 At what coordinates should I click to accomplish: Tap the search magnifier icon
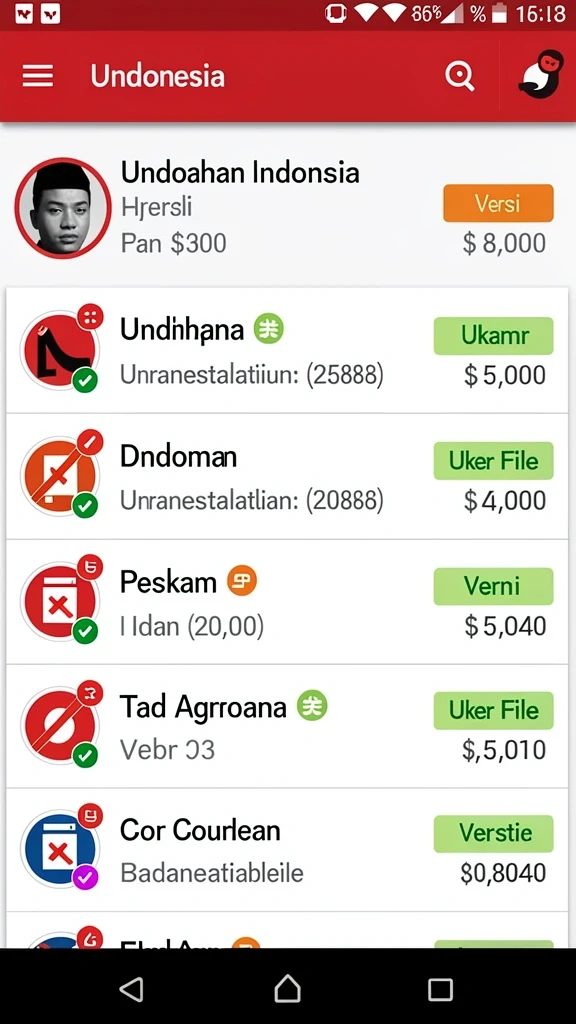pos(460,76)
